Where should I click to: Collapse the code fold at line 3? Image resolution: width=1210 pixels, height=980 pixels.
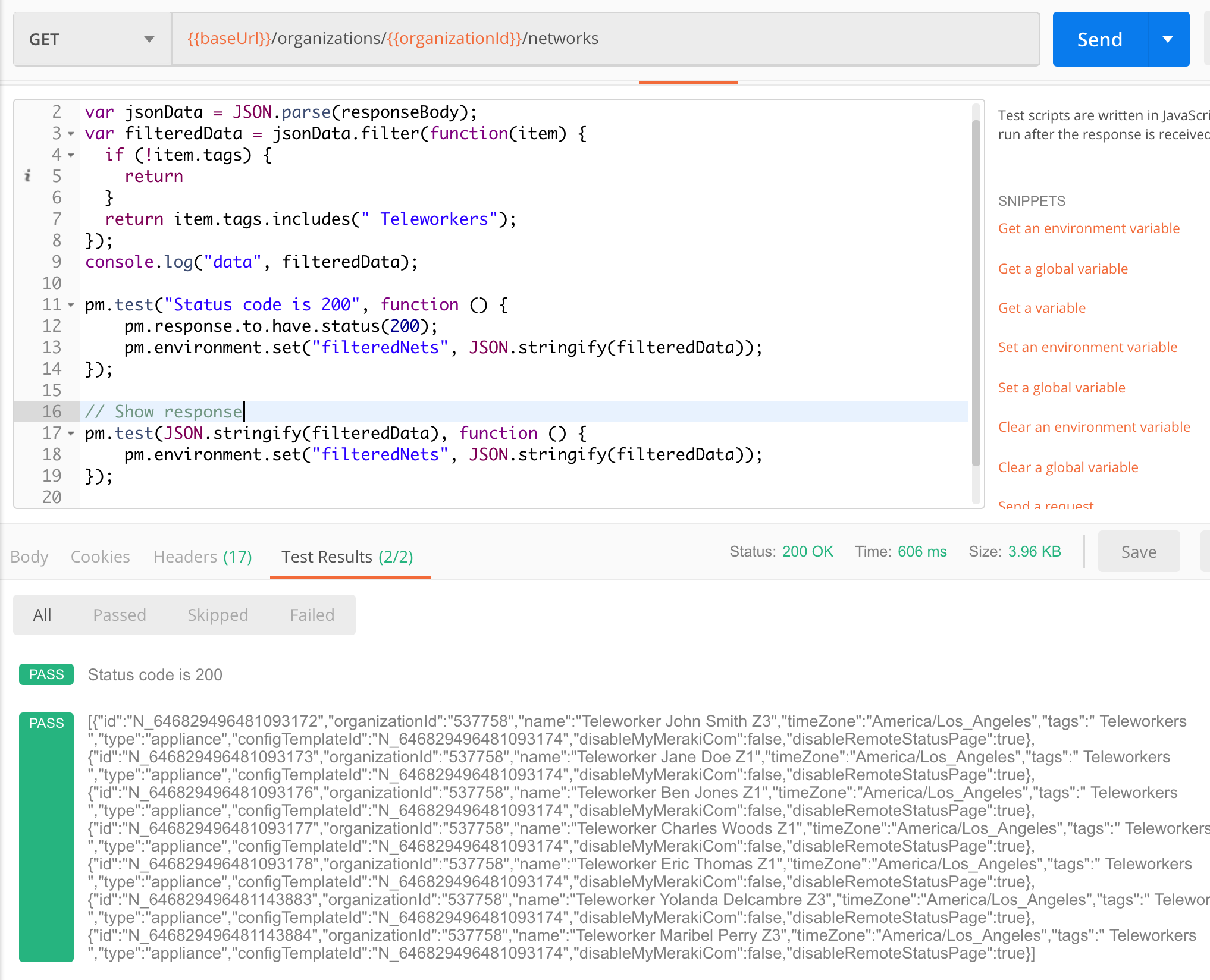[71, 134]
